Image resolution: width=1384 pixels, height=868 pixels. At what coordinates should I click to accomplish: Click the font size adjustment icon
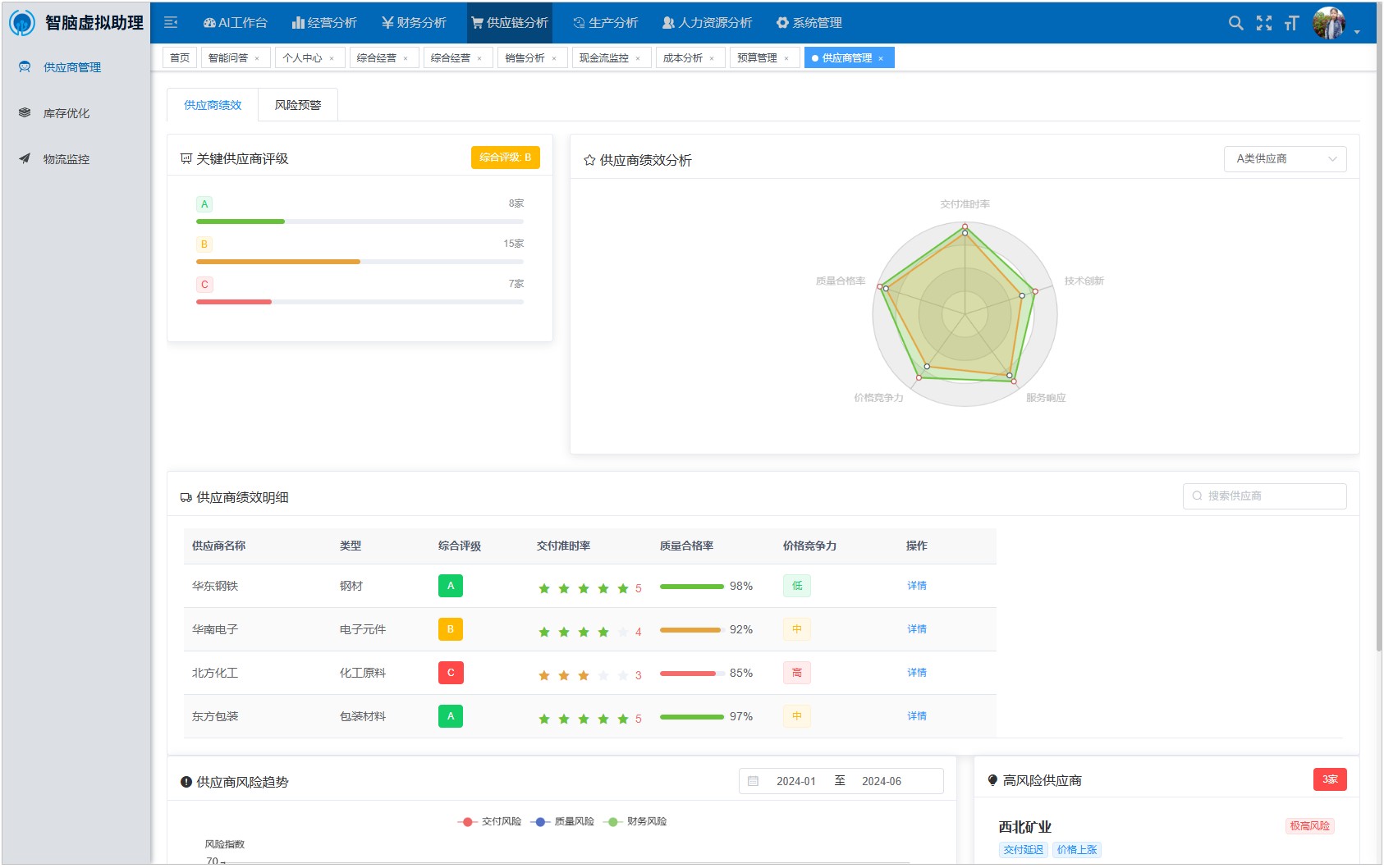point(1292,23)
